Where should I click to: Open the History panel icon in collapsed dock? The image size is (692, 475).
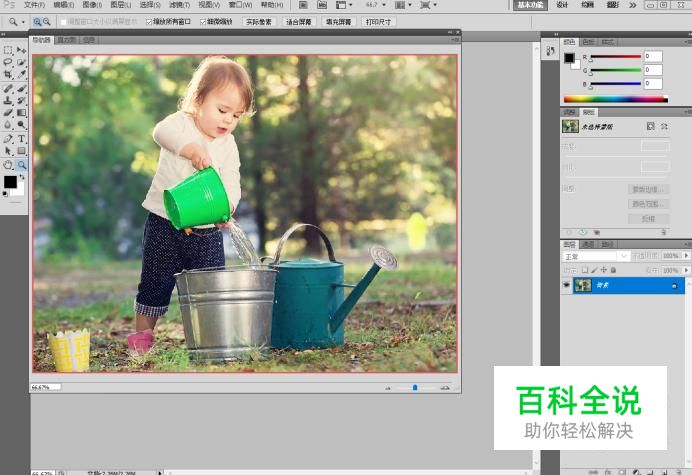click(x=550, y=51)
